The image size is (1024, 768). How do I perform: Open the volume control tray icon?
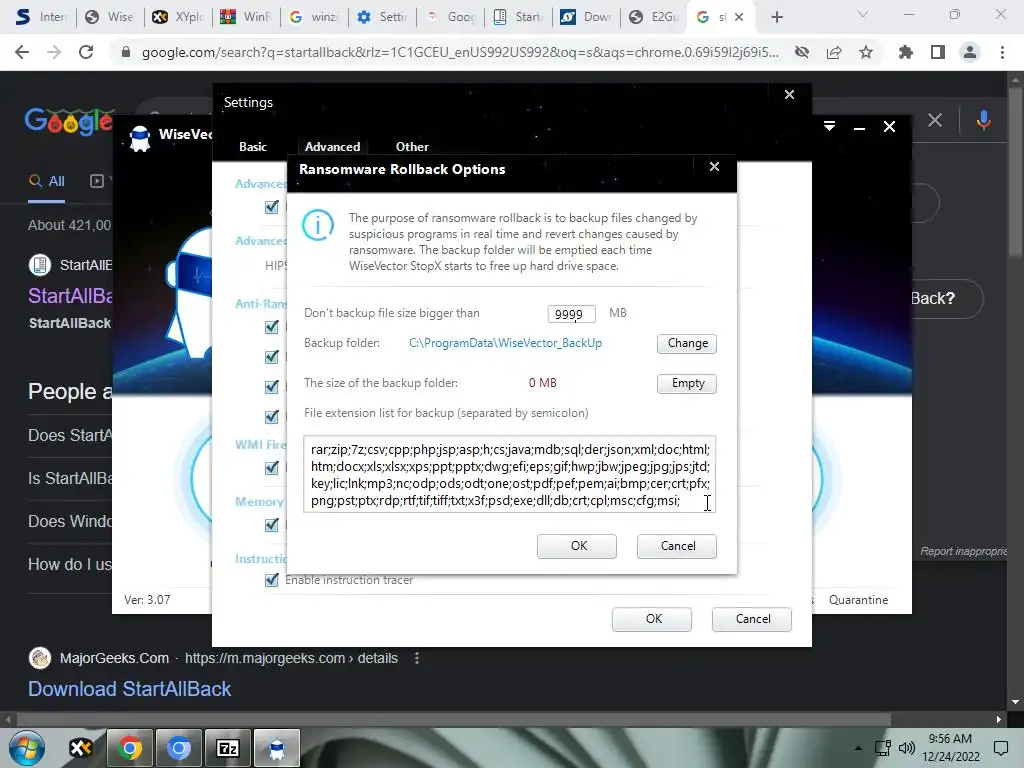click(x=906, y=748)
